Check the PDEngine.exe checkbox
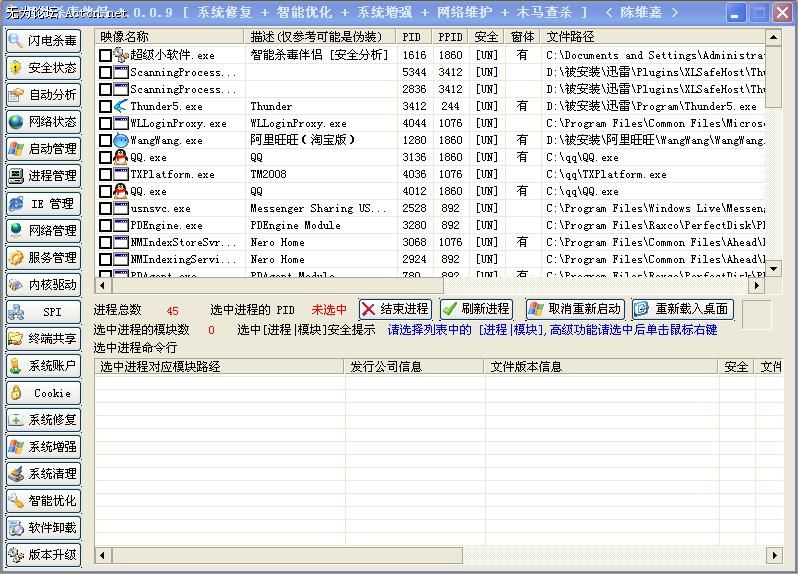 coord(105,225)
